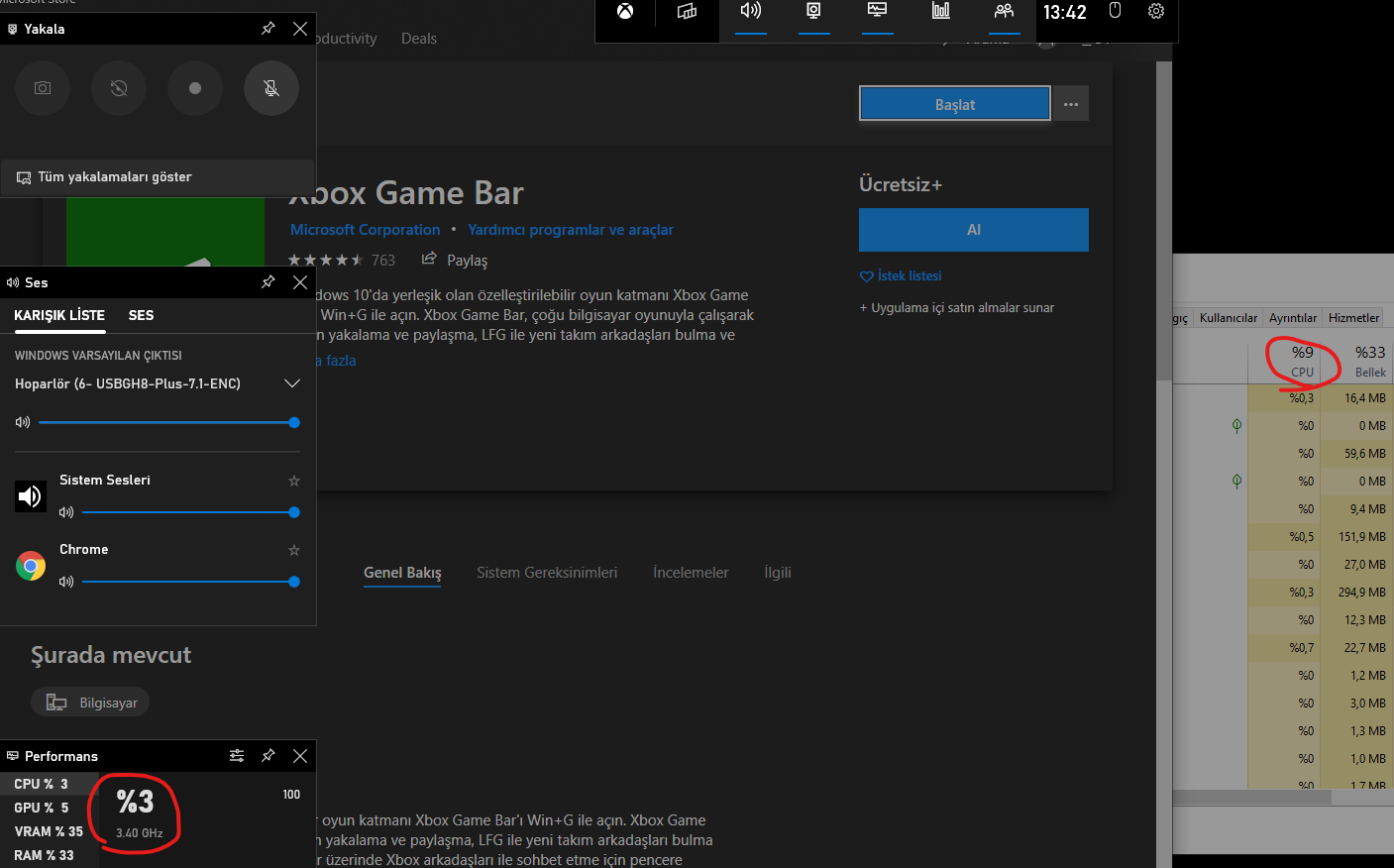Screen dimensions: 1394x868
Task: Pin the Ses audio widget
Action: click(x=268, y=282)
